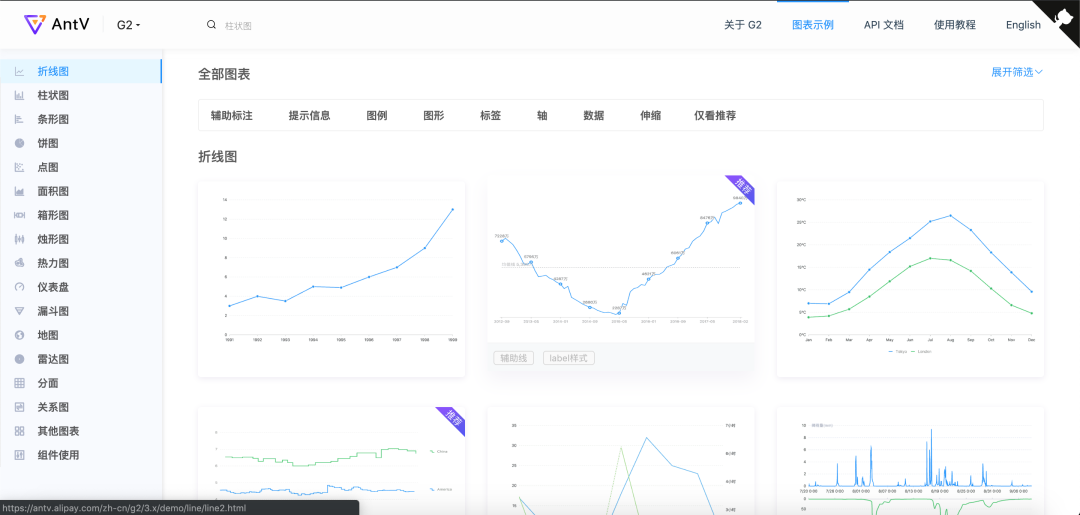
Task: Switch language to English
Action: tap(1023, 25)
